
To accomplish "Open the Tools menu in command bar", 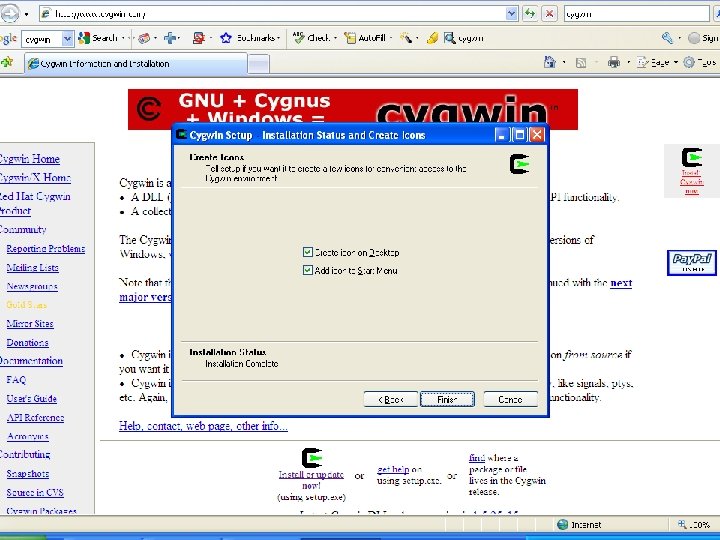I will [700, 62].
